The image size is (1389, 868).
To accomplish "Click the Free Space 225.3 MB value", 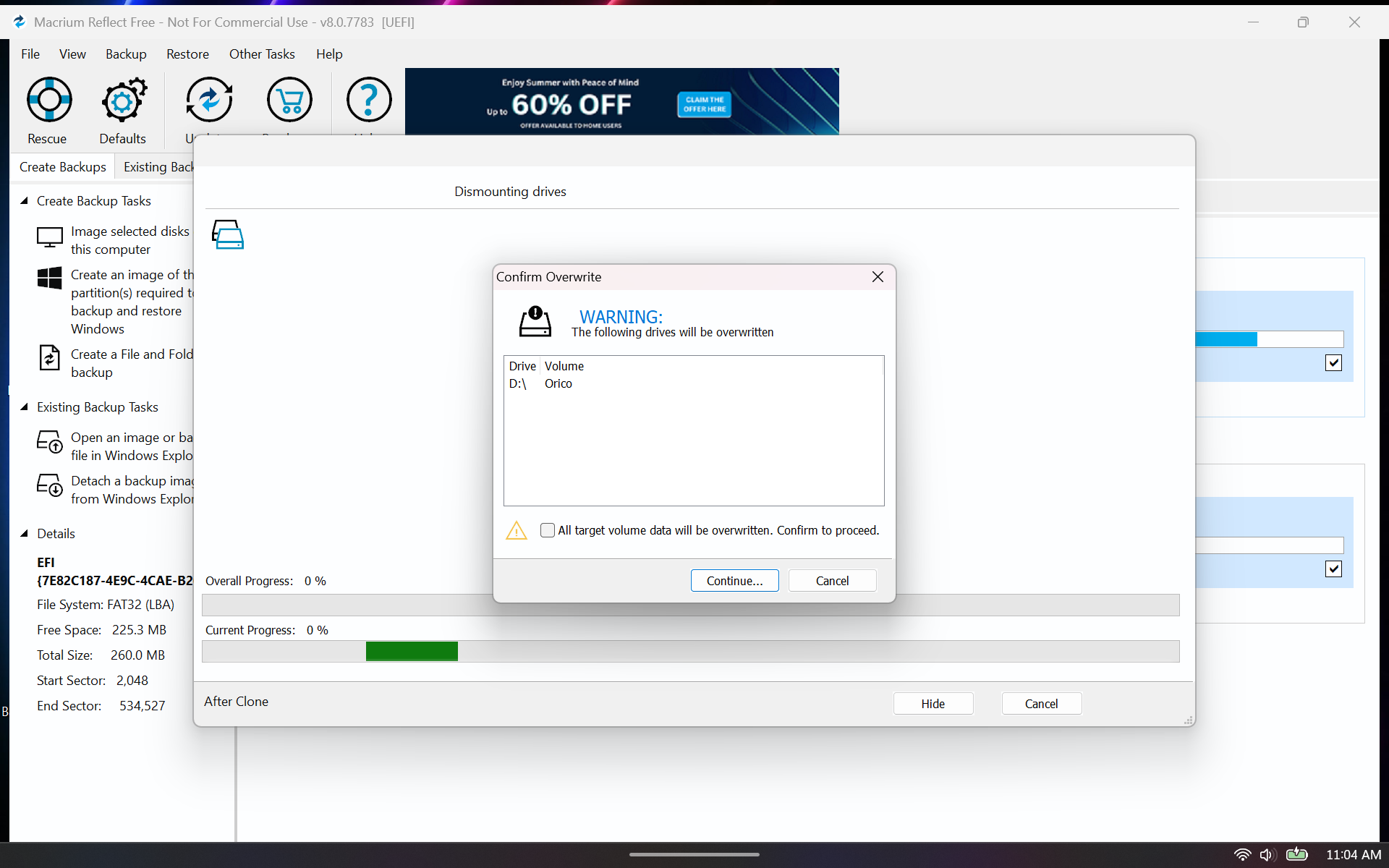I will click(139, 630).
